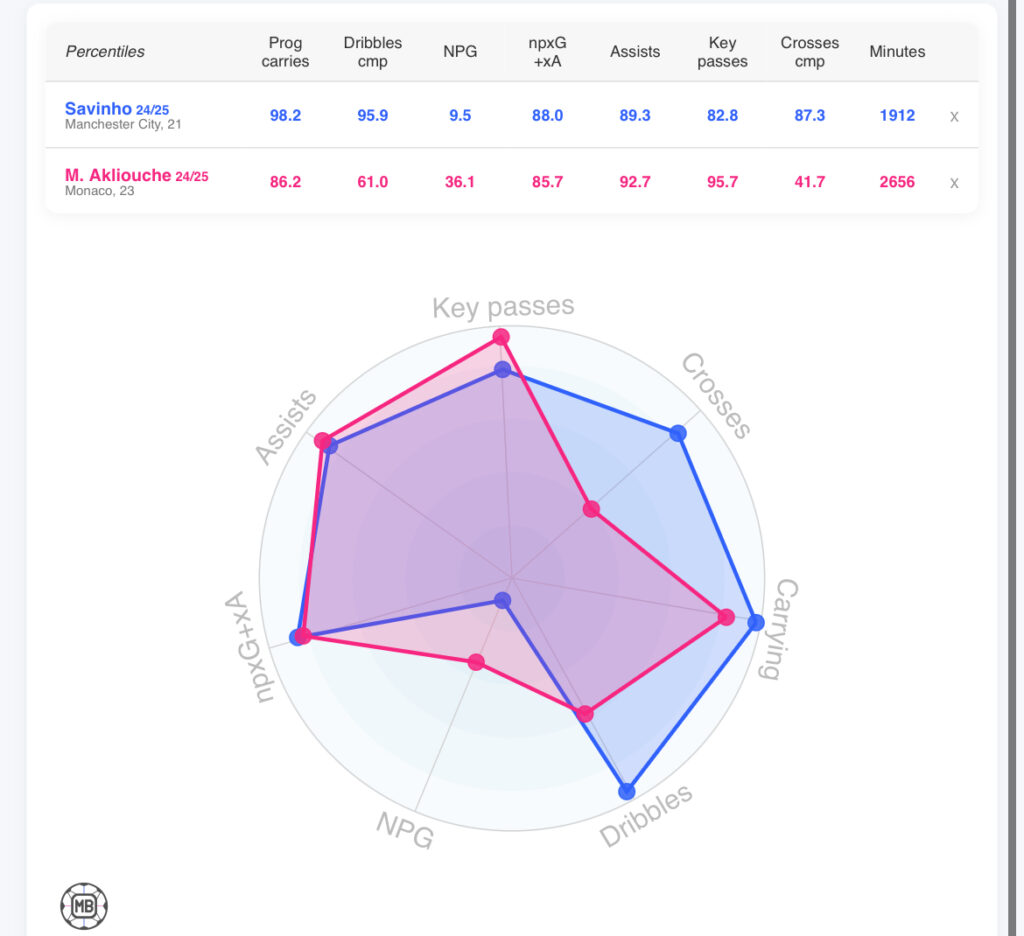Click Akliouche's pink Key passes radar point
This screenshot has width=1024, height=936.
click(501, 338)
